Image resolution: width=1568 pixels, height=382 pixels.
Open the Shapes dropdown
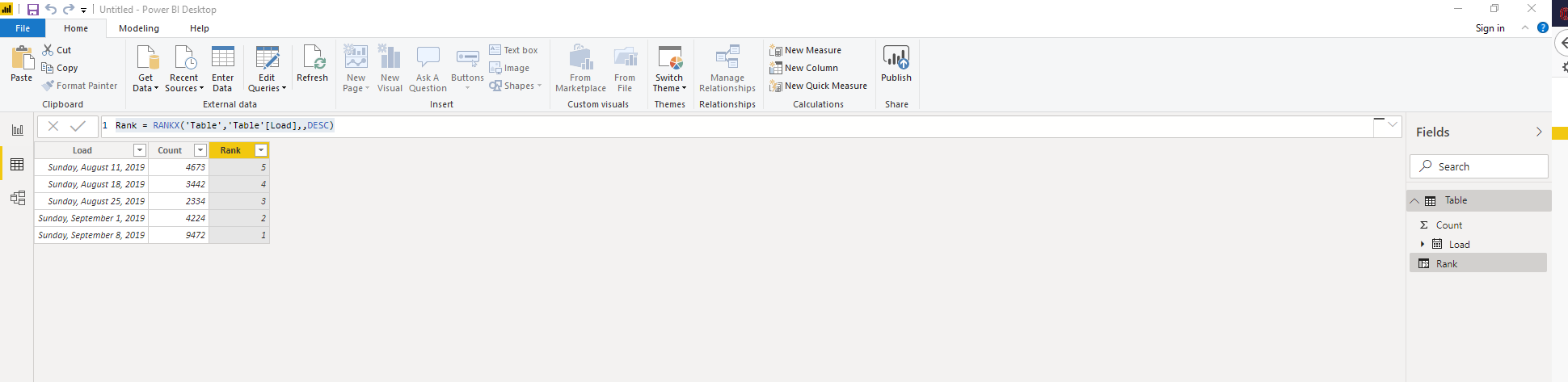pos(515,86)
